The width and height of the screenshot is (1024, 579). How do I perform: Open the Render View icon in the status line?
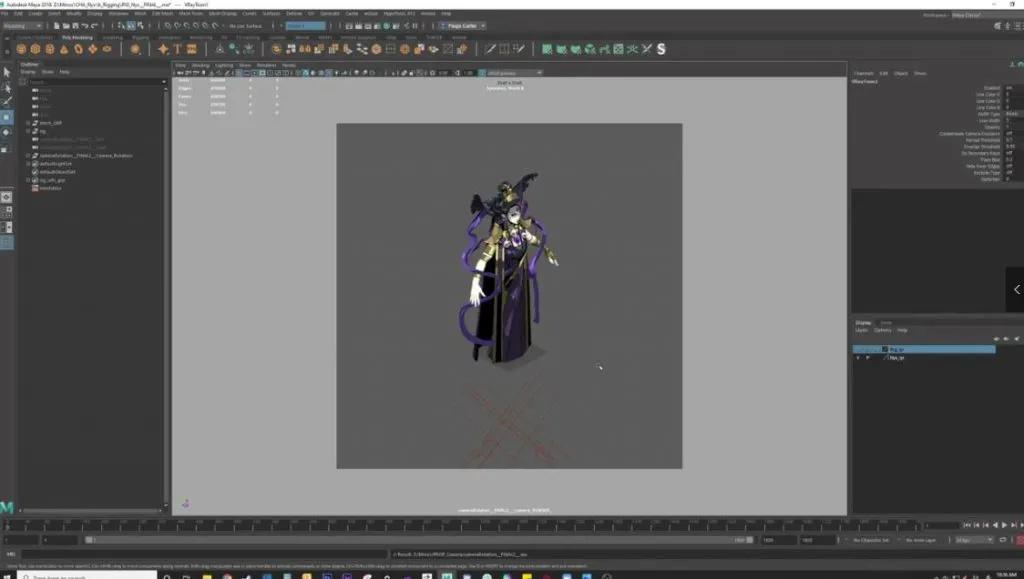click(x=349, y=25)
